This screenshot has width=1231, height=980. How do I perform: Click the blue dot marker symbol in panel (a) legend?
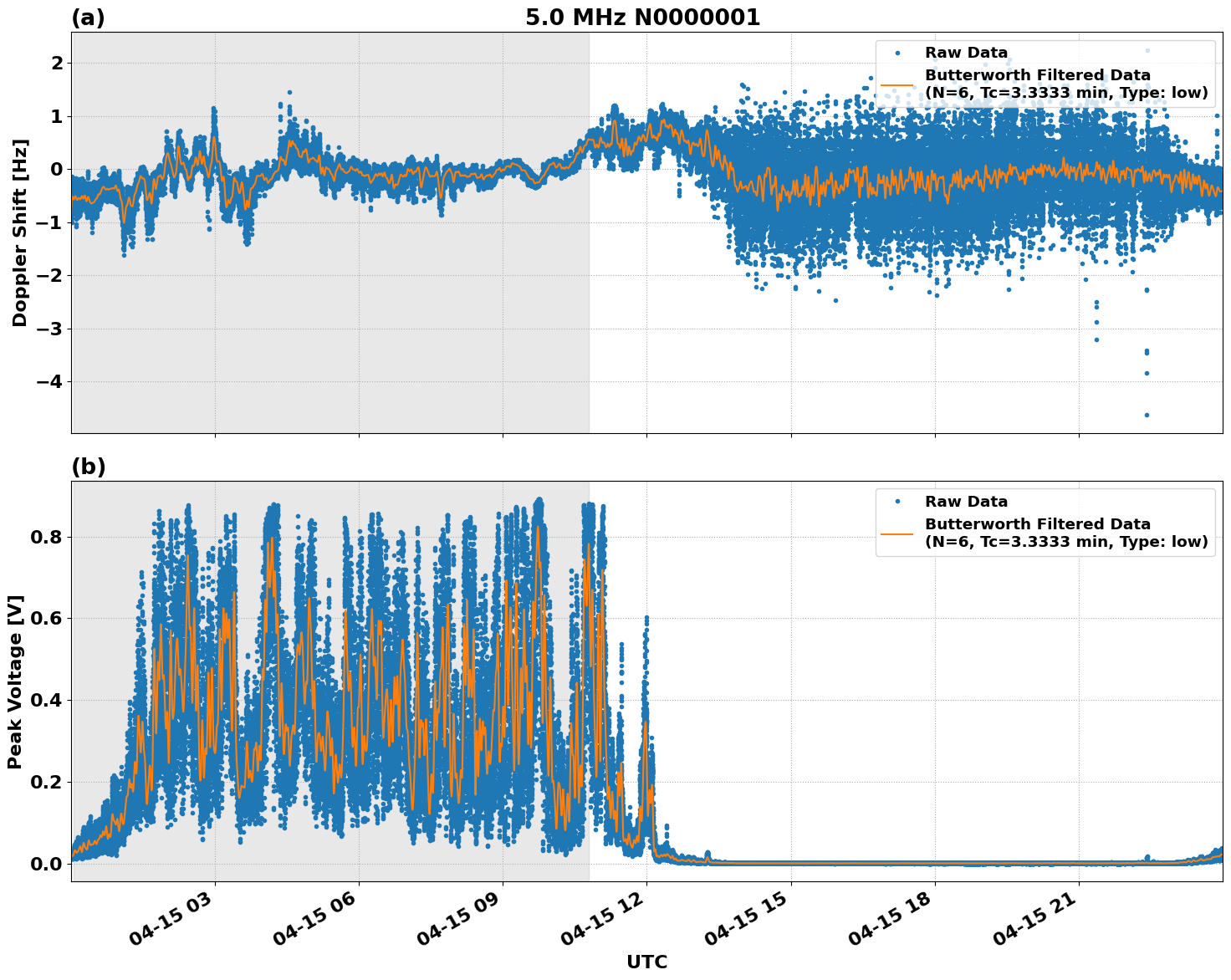coord(896,52)
